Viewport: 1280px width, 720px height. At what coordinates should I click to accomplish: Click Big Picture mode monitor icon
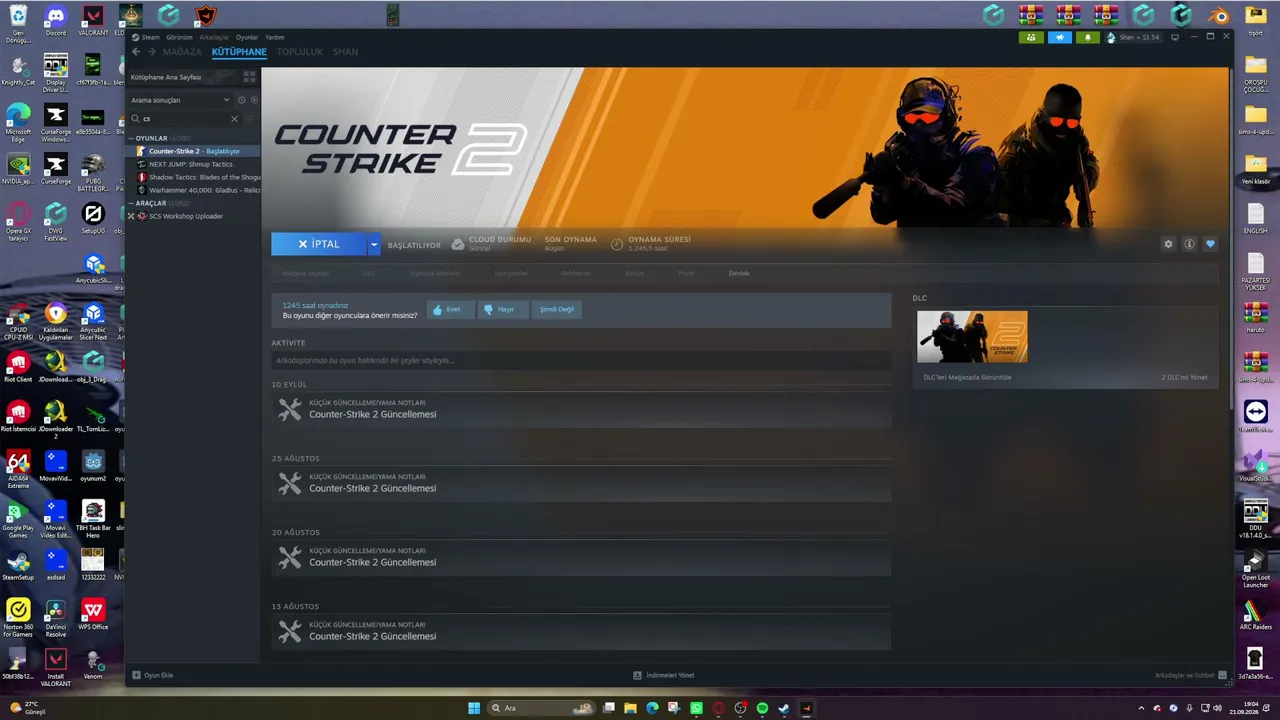1175,37
